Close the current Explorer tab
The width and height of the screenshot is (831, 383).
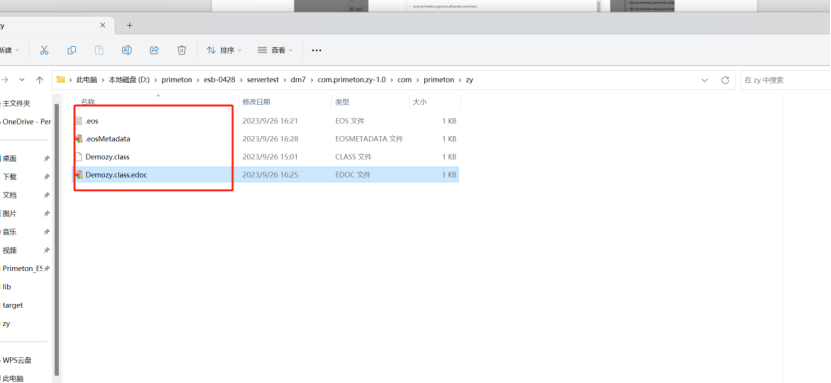tap(103, 25)
